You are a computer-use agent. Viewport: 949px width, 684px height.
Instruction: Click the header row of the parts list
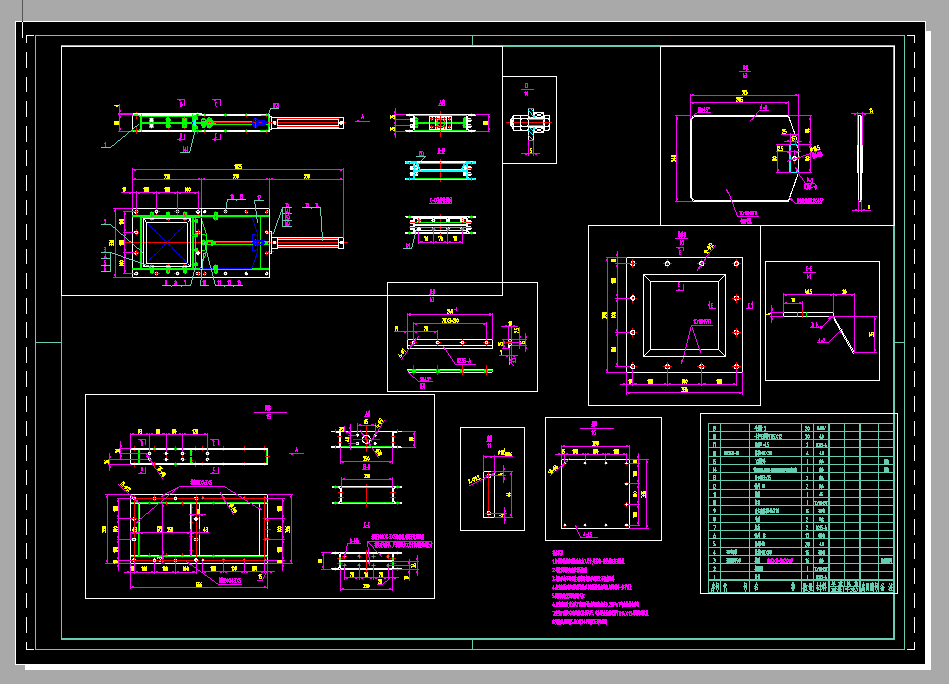(x=801, y=587)
